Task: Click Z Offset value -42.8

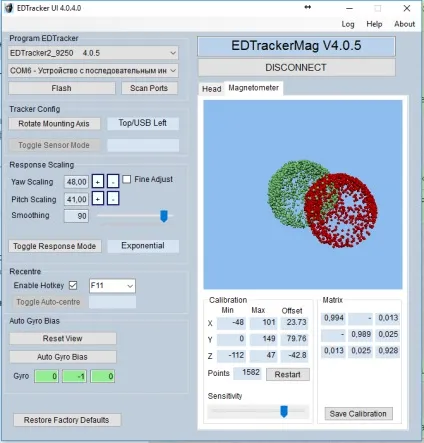Action: 295,355
